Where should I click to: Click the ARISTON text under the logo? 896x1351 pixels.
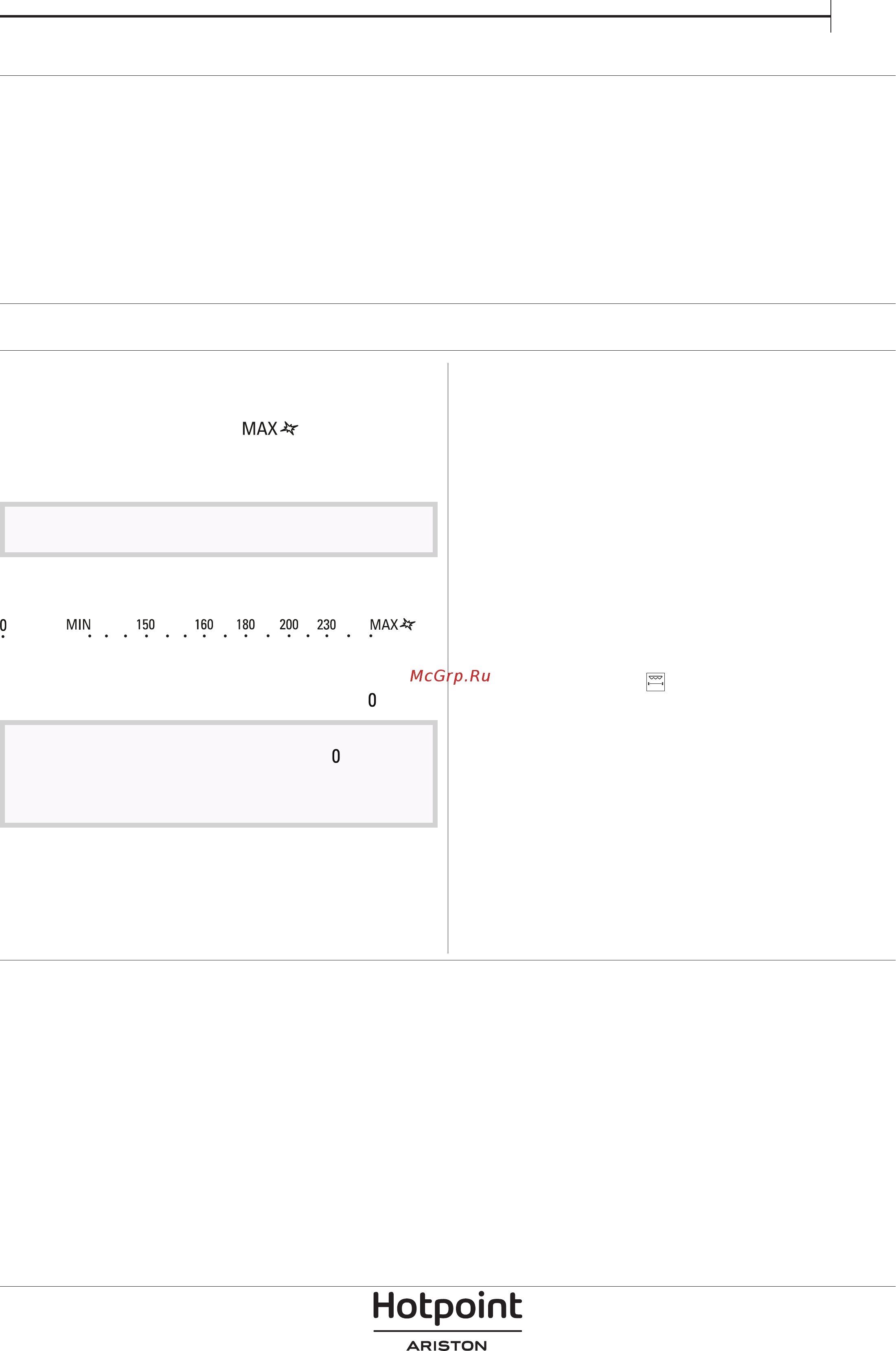point(447,1345)
